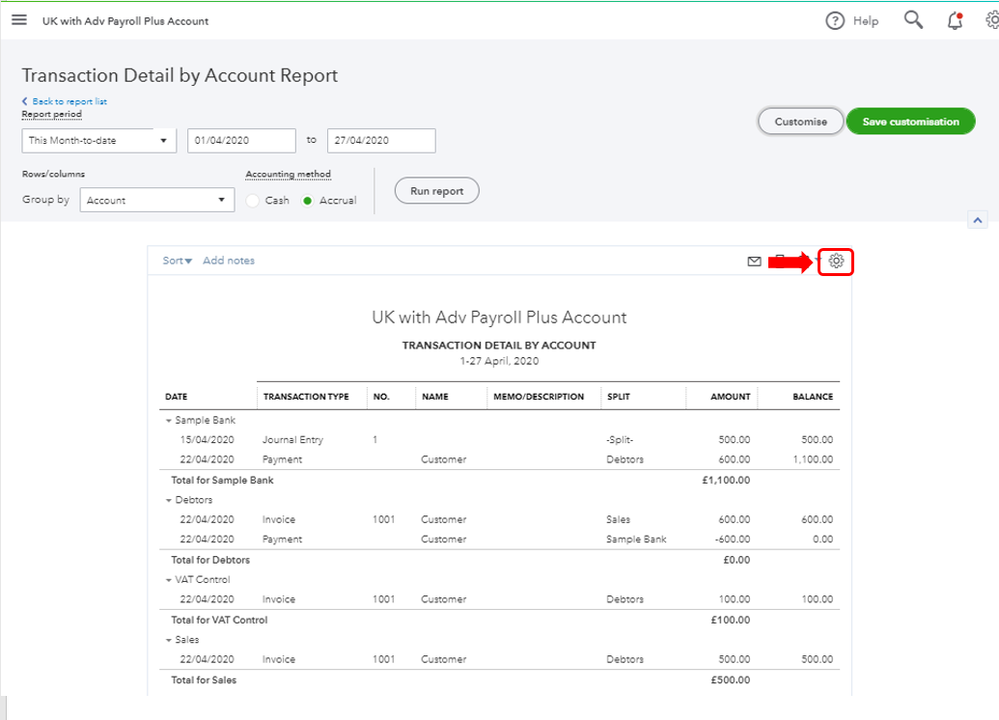
Task: Expand the Sort dropdown menu
Action: [x=177, y=261]
